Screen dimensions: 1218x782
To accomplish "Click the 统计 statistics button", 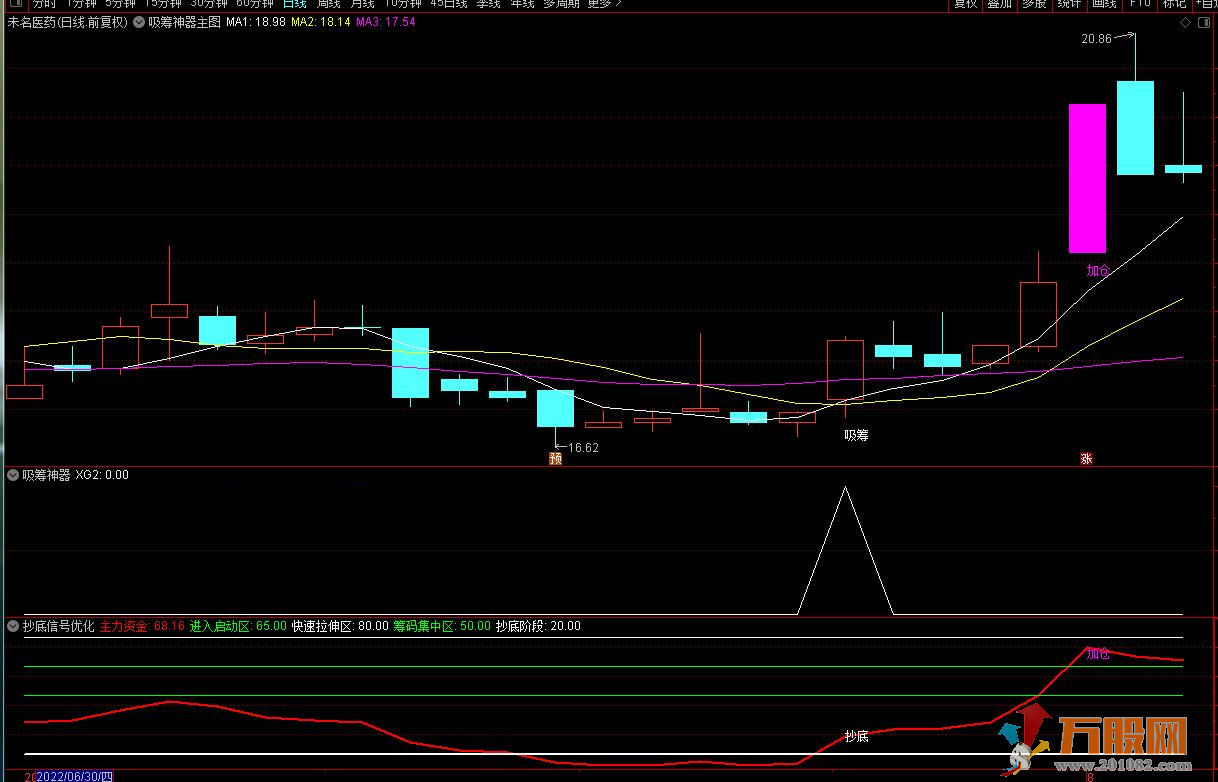I will point(1069,4).
